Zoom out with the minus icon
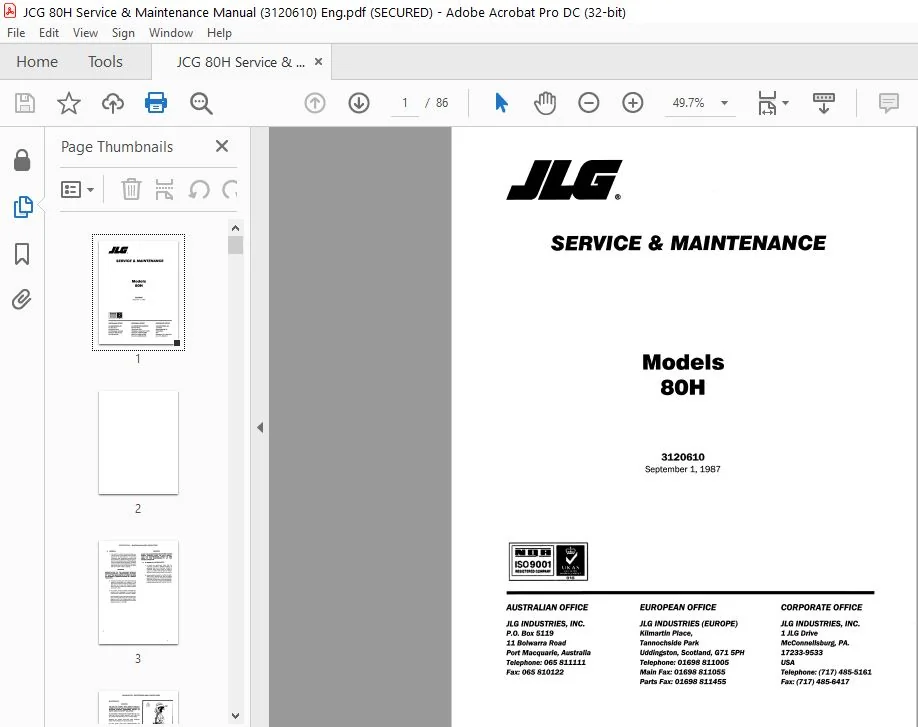The width and height of the screenshot is (918, 727). 588,103
